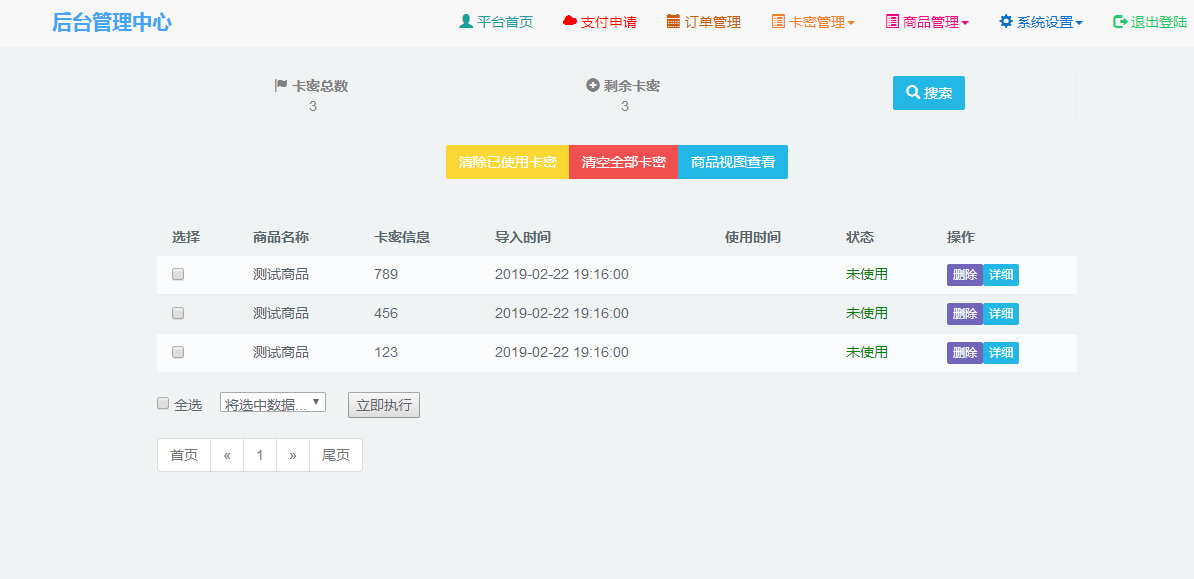Select the 订单管理 order management icon
Image resolution: width=1194 pixels, height=579 pixels.
(672, 21)
